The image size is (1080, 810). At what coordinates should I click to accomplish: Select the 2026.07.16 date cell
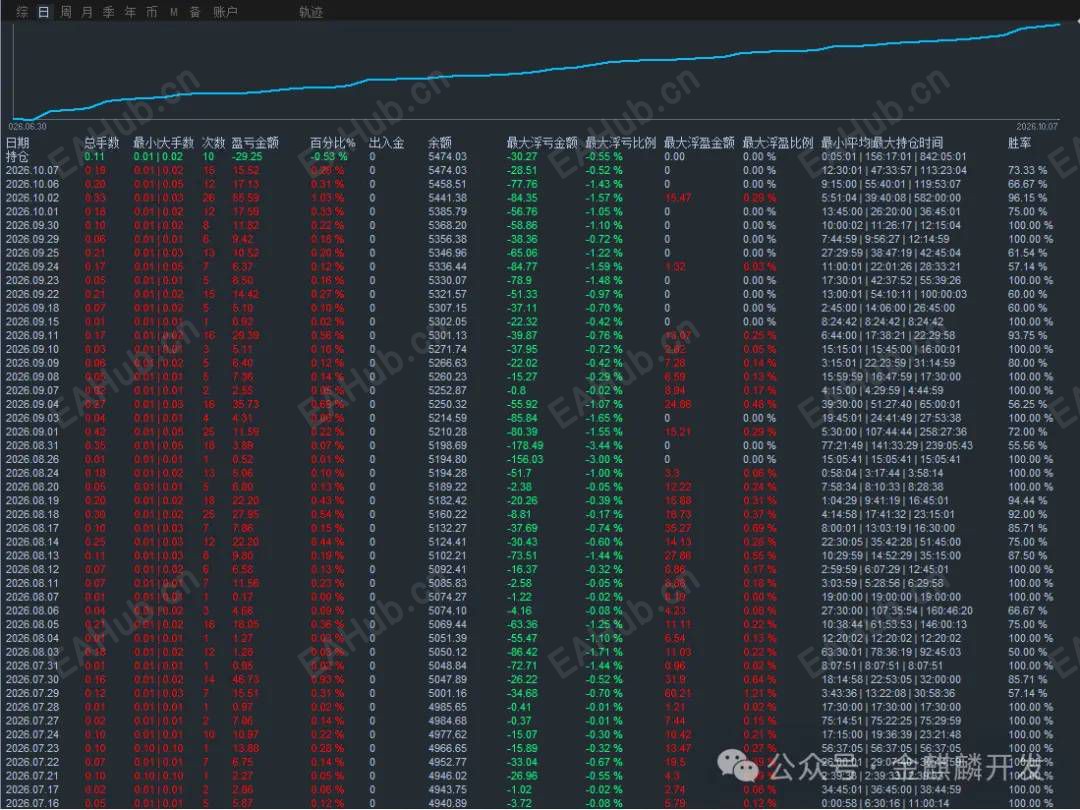[x=32, y=803]
